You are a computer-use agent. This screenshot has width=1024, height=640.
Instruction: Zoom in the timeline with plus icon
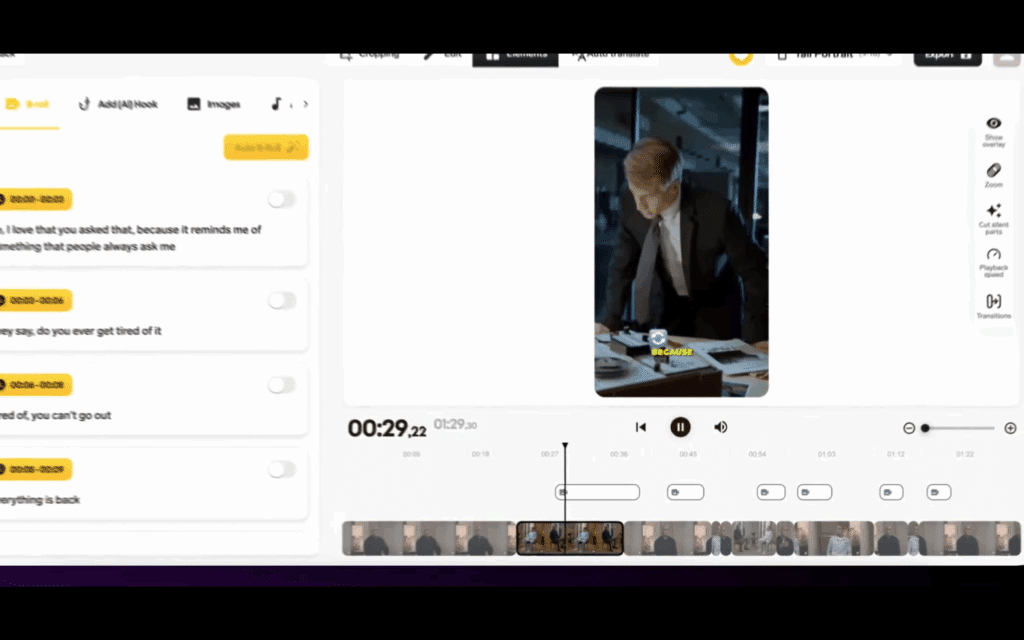pyautogui.click(x=1010, y=428)
